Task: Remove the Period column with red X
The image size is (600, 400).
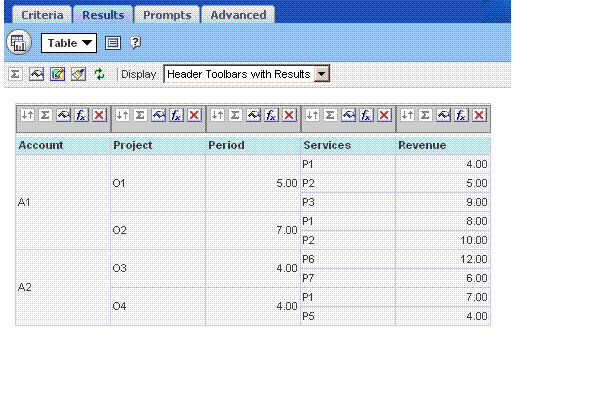Action: (x=289, y=115)
